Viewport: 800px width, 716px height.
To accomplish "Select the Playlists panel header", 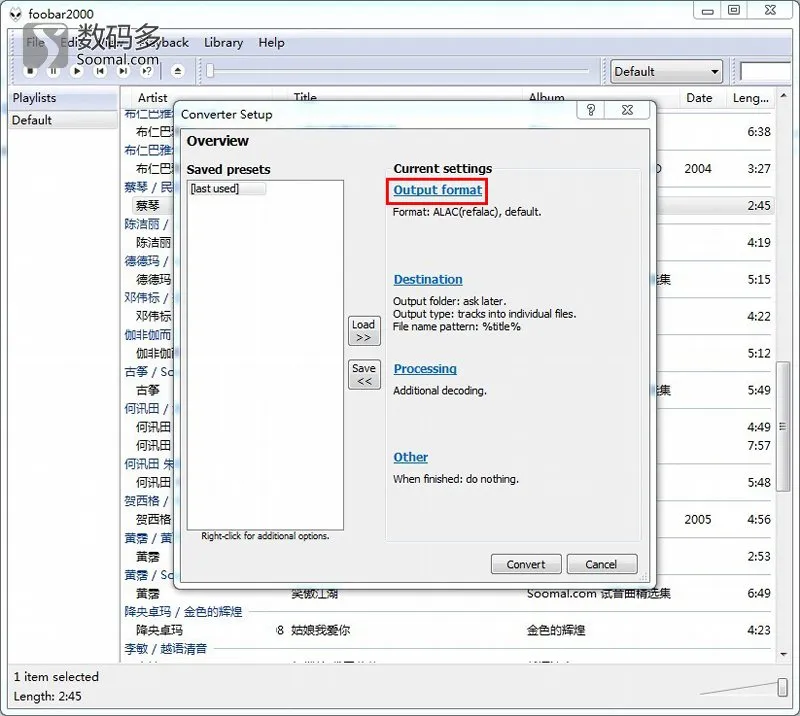I will [63, 98].
